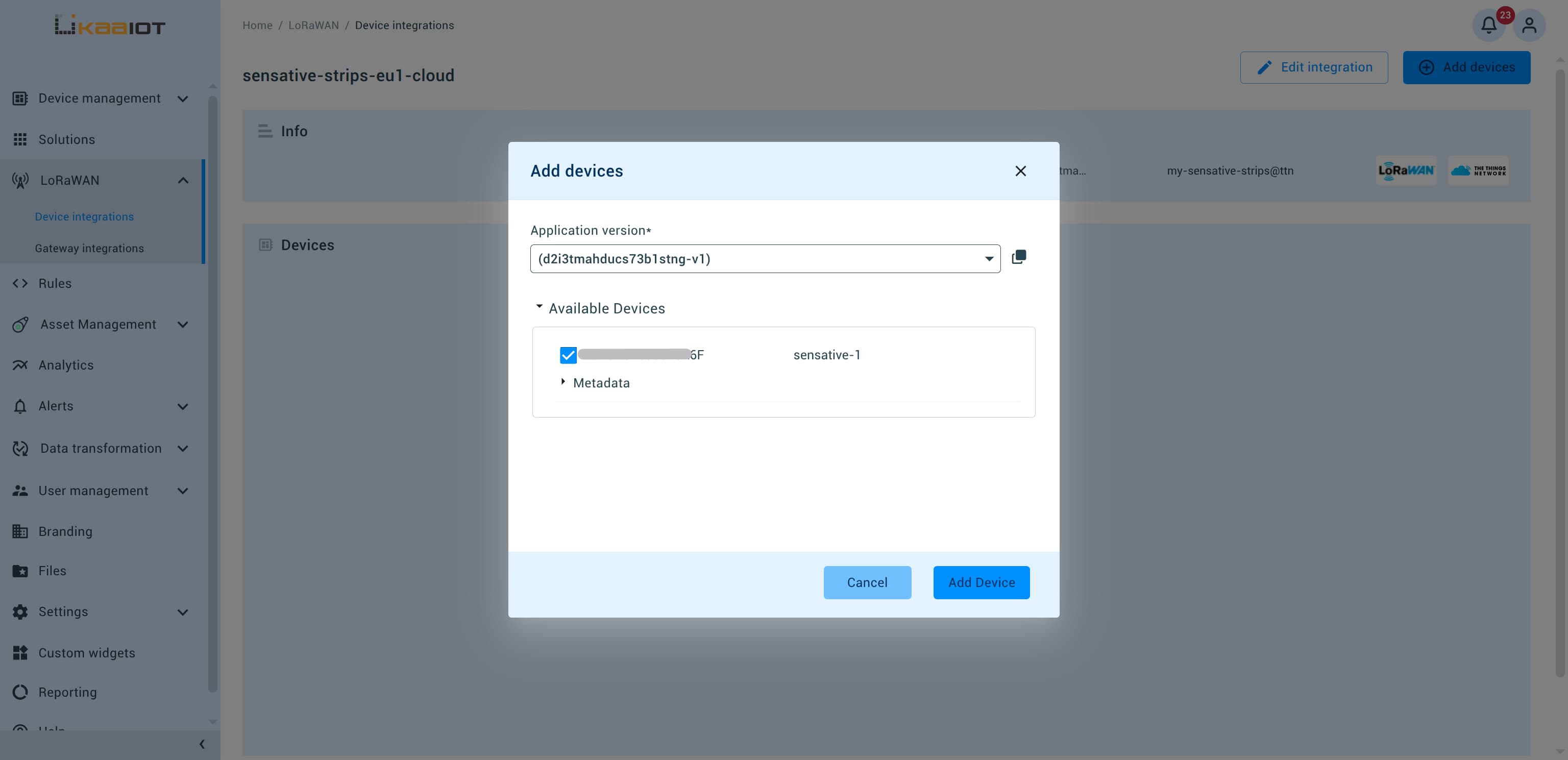
Task: Click the Files folder icon
Action: (x=20, y=571)
